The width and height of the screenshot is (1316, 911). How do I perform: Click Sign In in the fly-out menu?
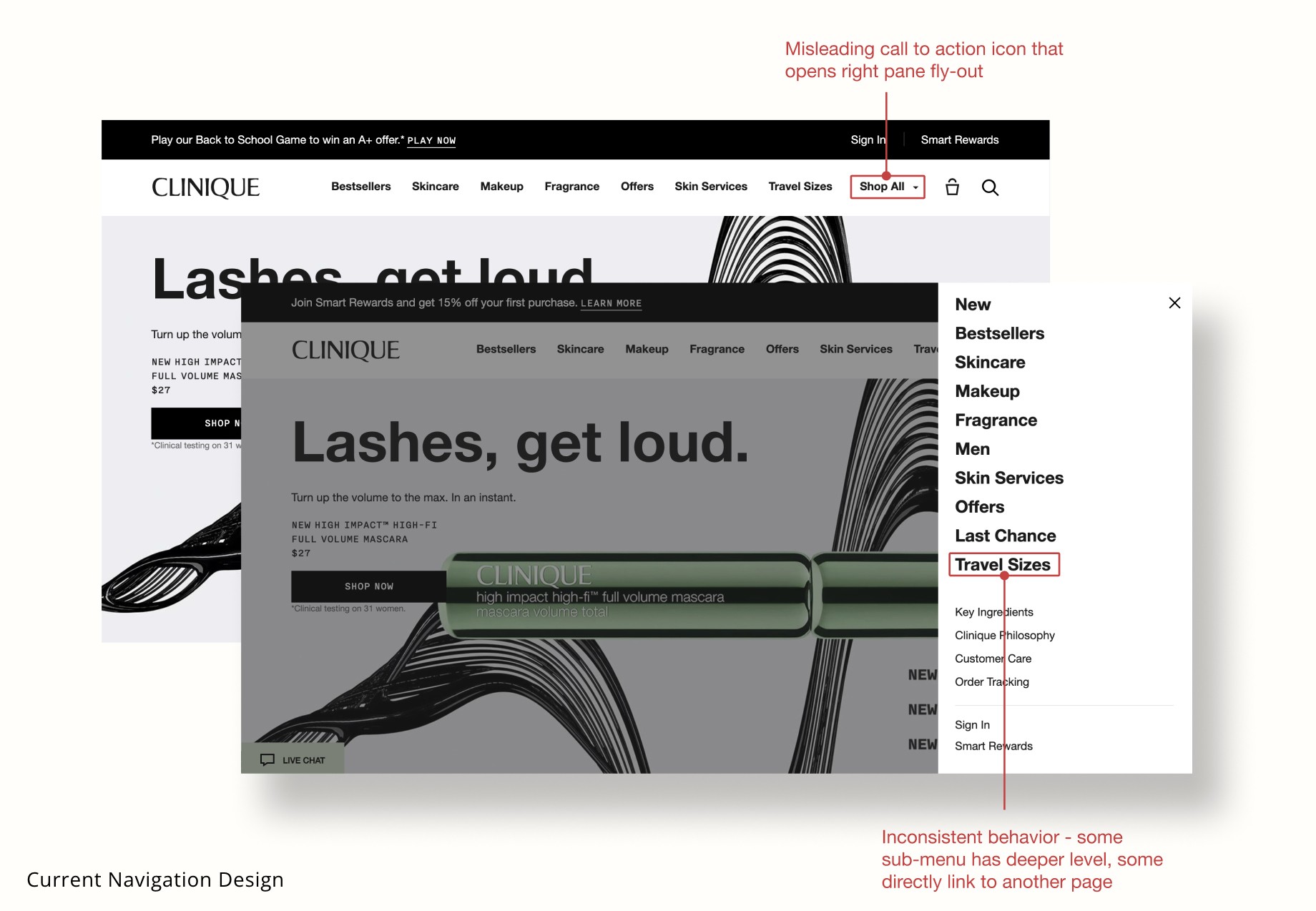pyautogui.click(x=973, y=725)
